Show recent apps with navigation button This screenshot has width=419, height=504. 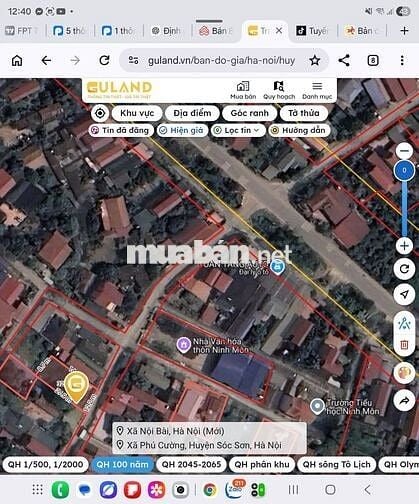pos(293,490)
